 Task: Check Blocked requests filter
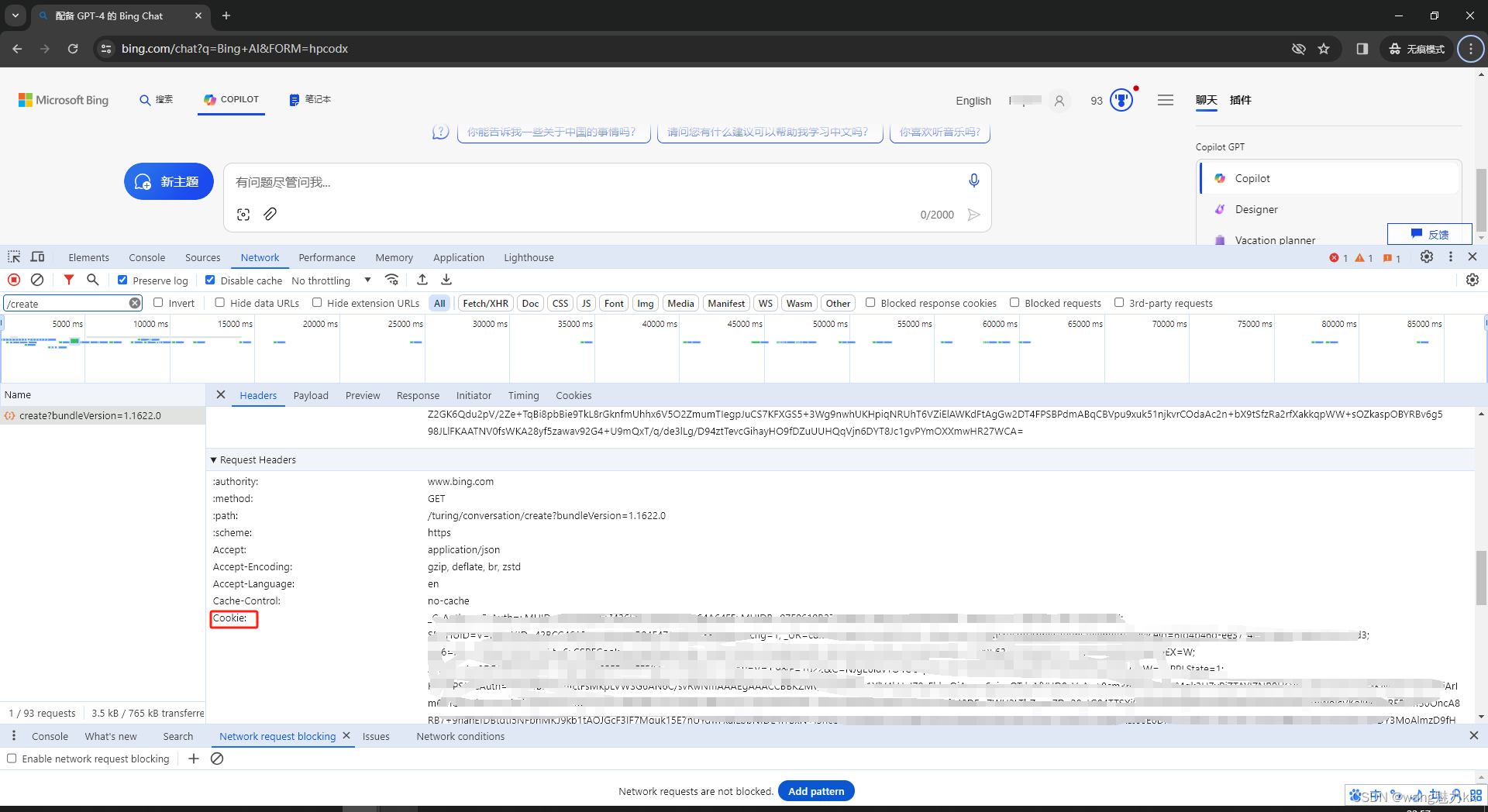(1014, 302)
